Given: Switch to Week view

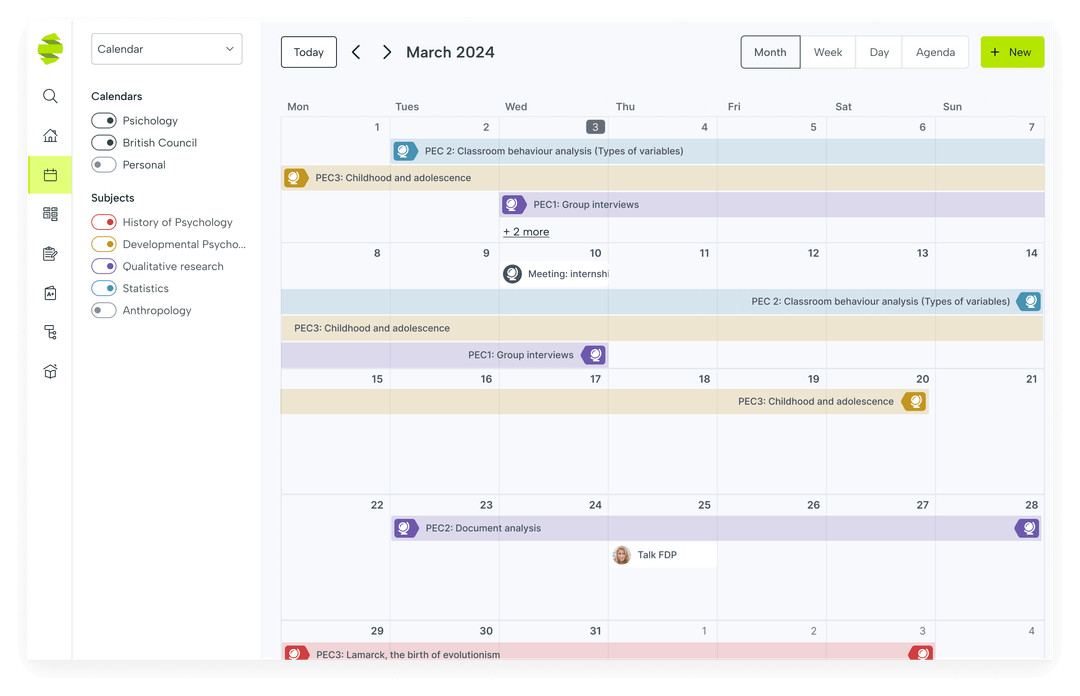Looking at the screenshot, I should pos(829,51).
